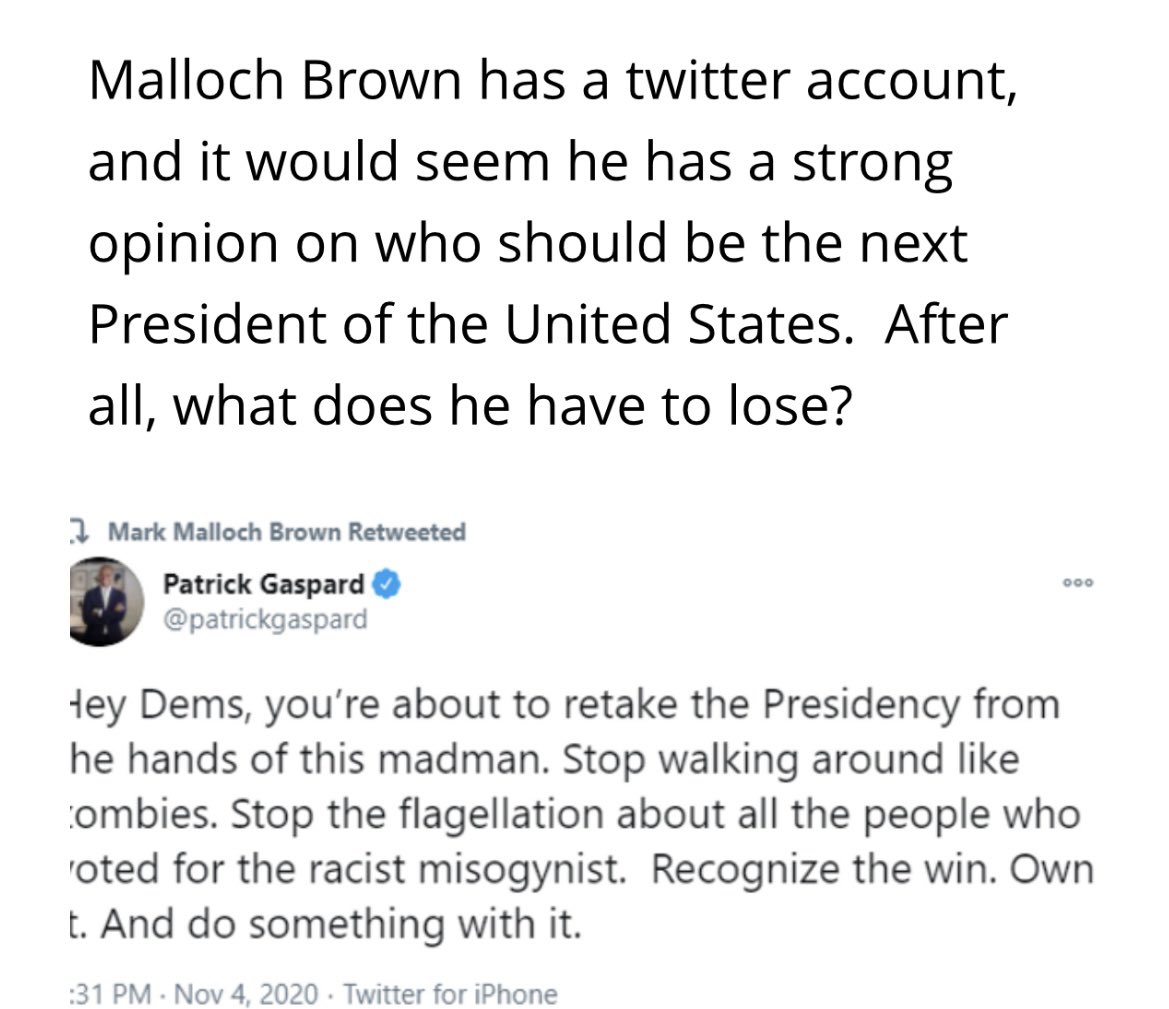The width and height of the screenshot is (1169, 1009).
Task: Click the retweet arrow icon
Action: point(77,531)
